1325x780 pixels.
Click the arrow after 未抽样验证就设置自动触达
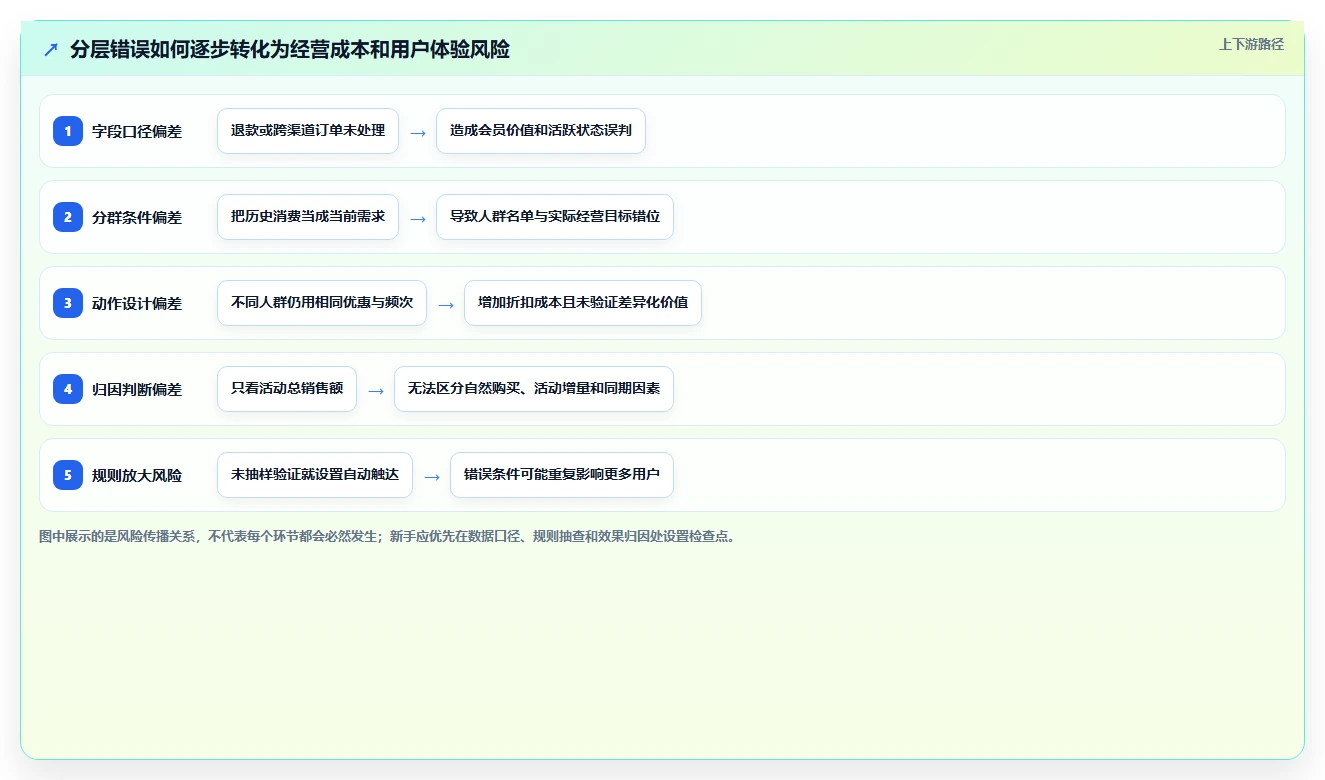[x=432, y=476]
